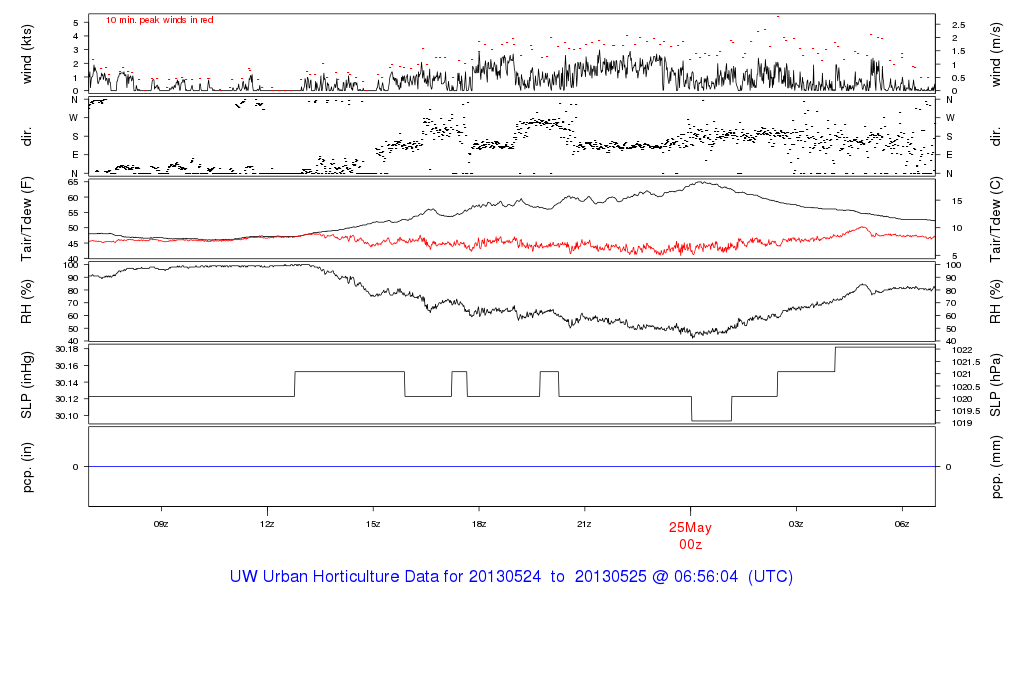Click the '09z' time axis tick label
Screen dimensions: 1024x700
pos(161,524)
